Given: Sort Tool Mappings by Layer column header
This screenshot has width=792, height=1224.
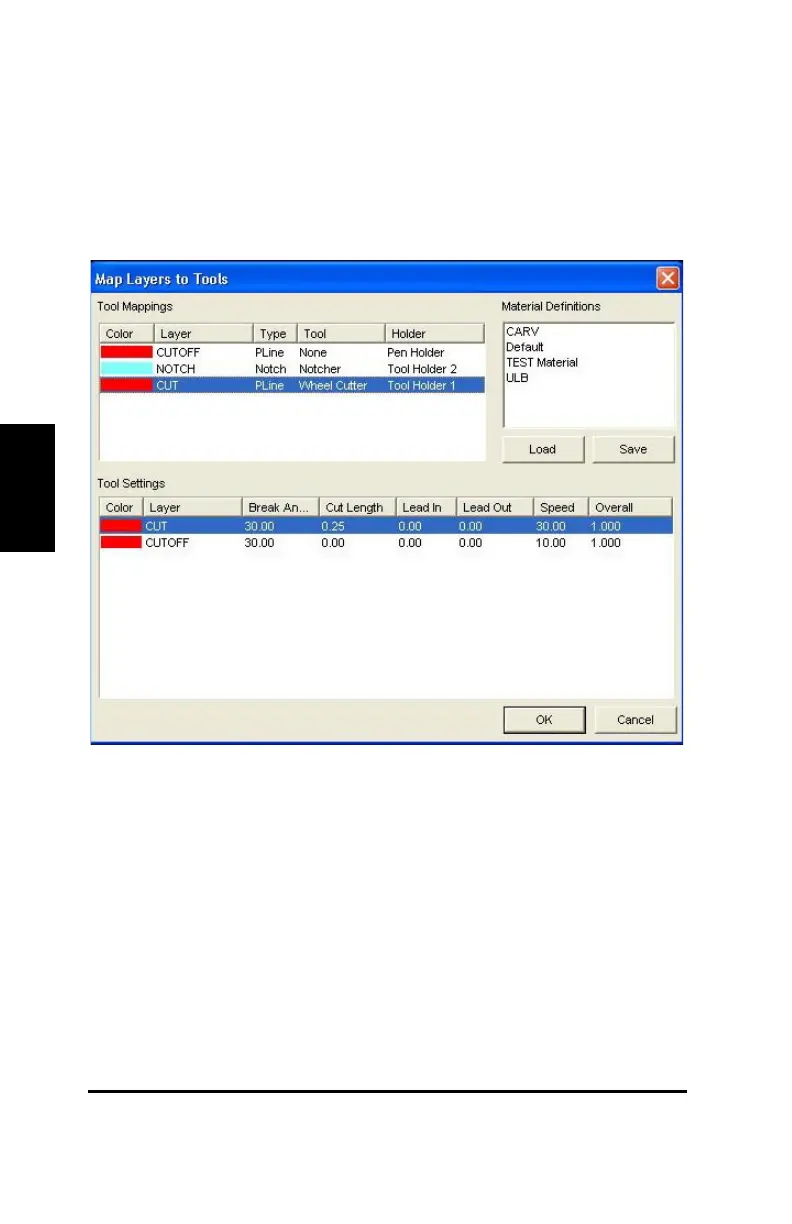Looking at the screenshot, I should coord(203,334).
